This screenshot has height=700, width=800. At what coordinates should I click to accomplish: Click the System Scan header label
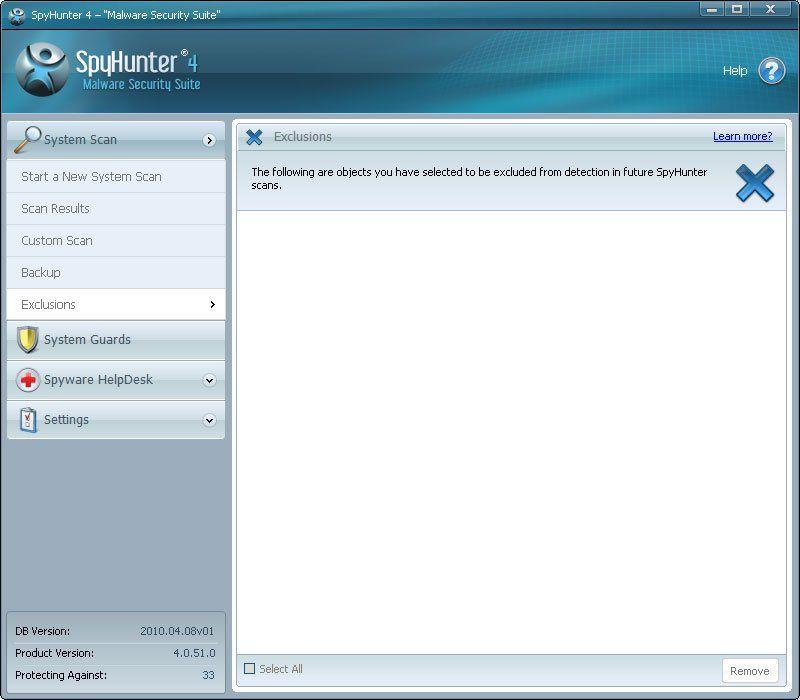pos(80,139)
